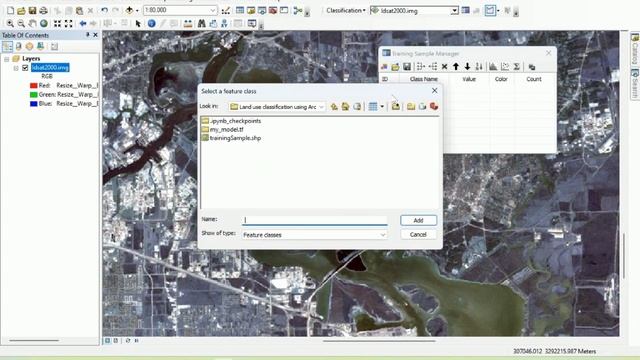The height and width of the screenshot is (360, 640).
Task: Click the Fixed Zoom Out icon
Action: [x=69, y=24]
